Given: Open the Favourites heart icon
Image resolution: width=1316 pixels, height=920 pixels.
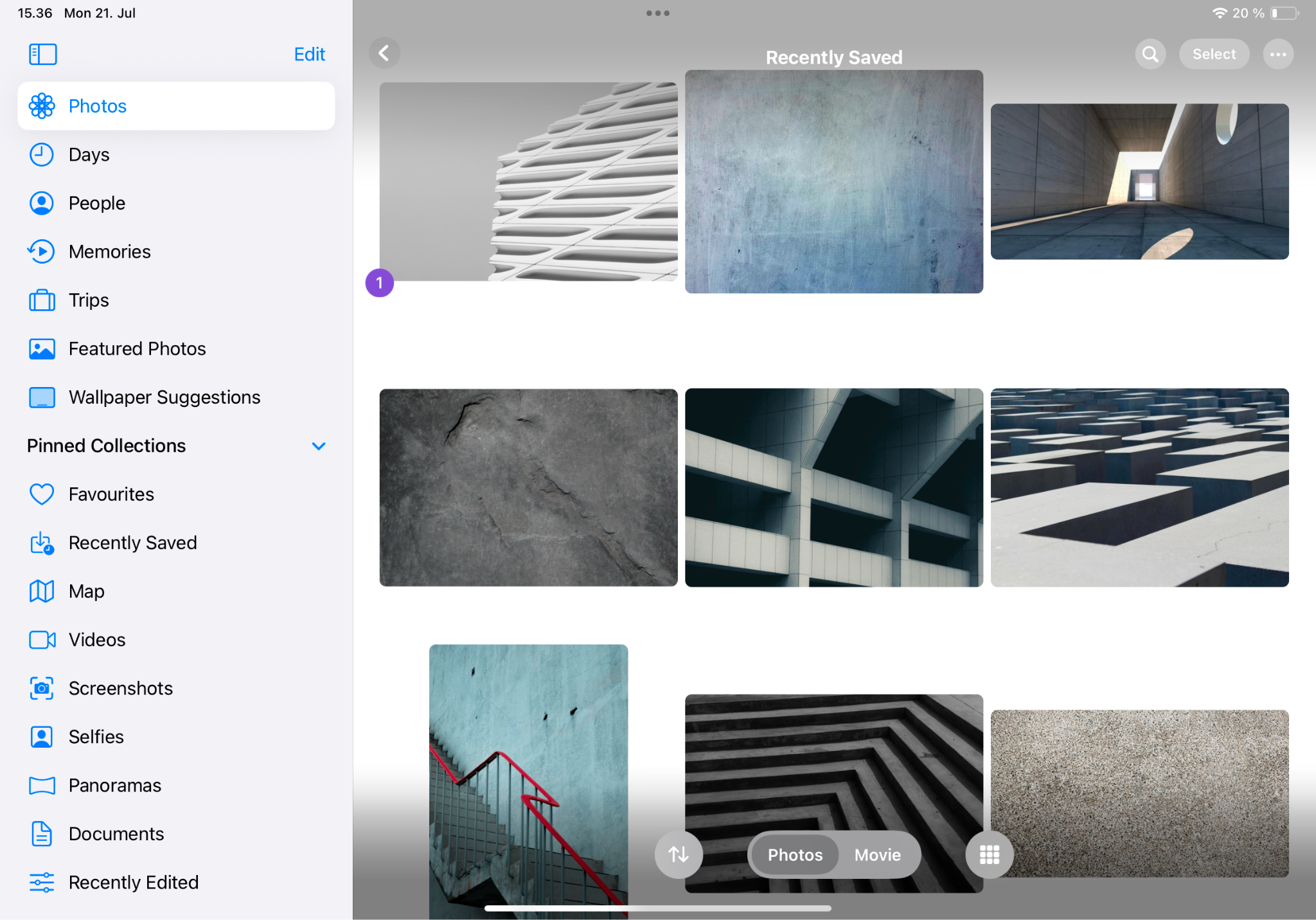Looking at the screenshot, I should 42,494.
